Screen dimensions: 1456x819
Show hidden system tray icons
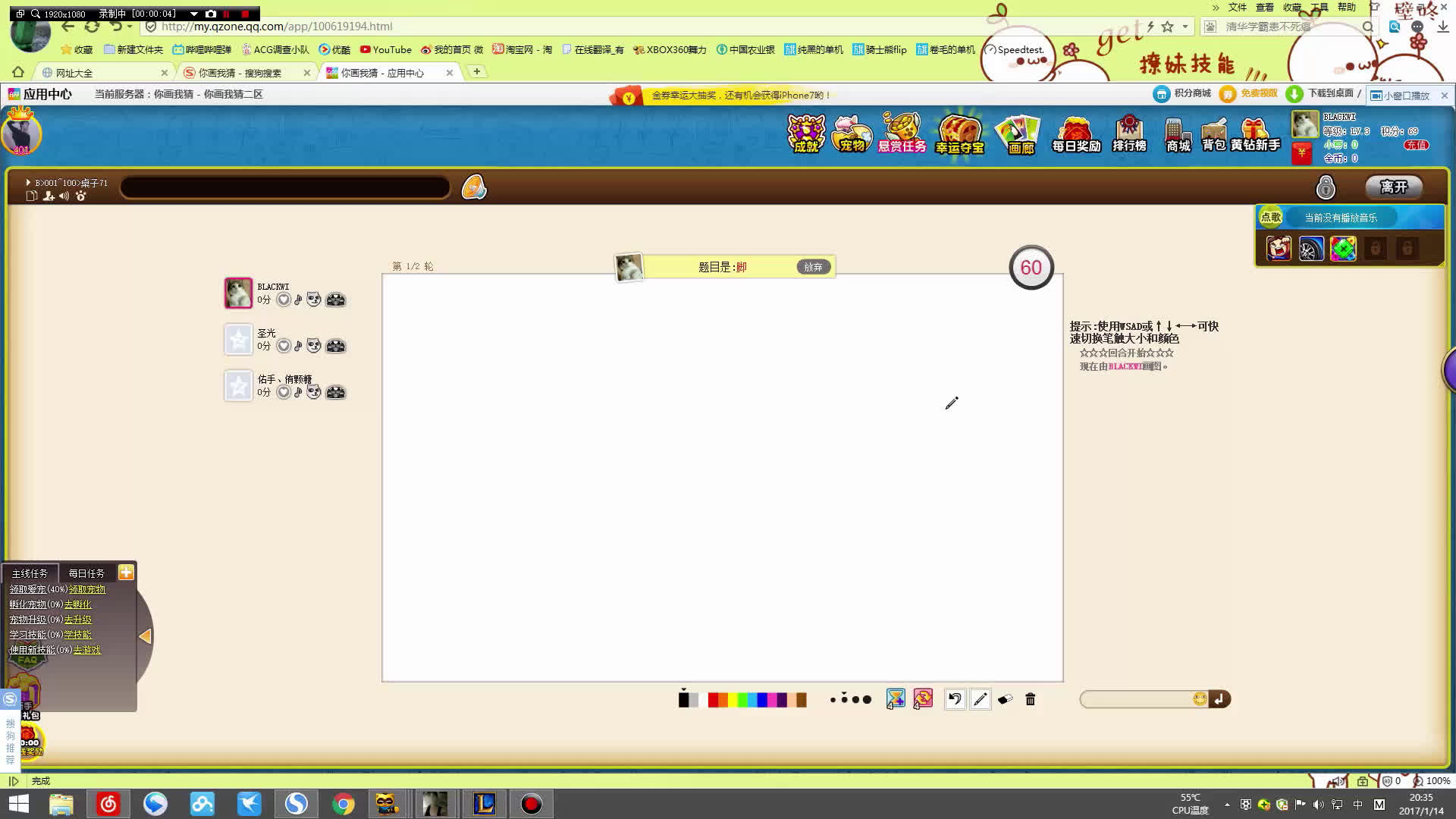(1227, 805)
